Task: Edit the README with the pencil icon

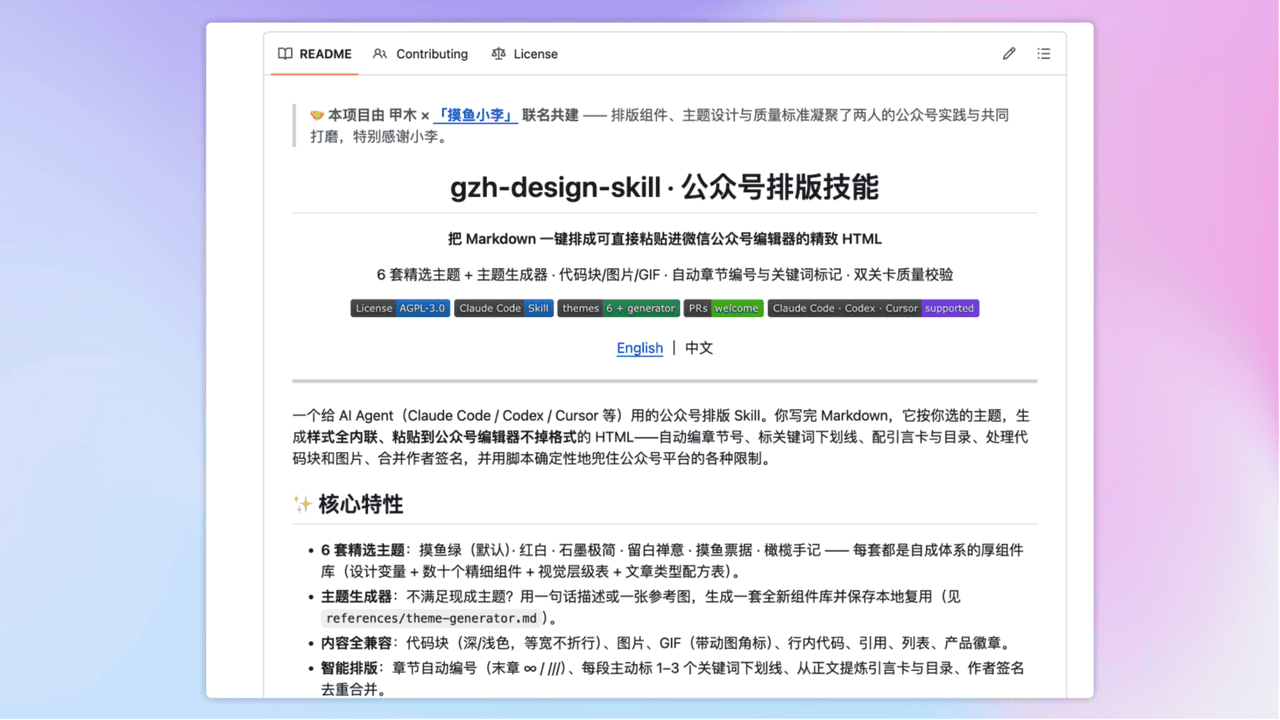Action: coord(1009,54)
